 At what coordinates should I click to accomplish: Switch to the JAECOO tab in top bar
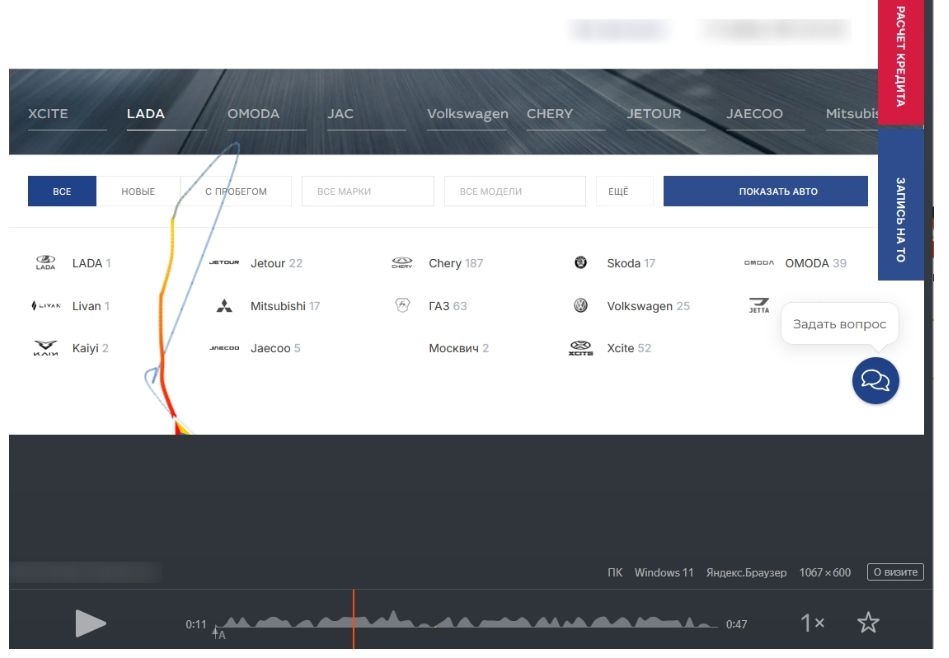pos(755,114)
